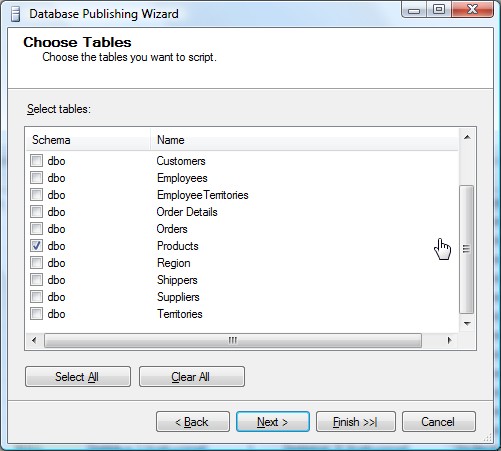The width and height of the screenshot is (501, 451).
Task: Maximize the wizard window
Action: (439, 10)
